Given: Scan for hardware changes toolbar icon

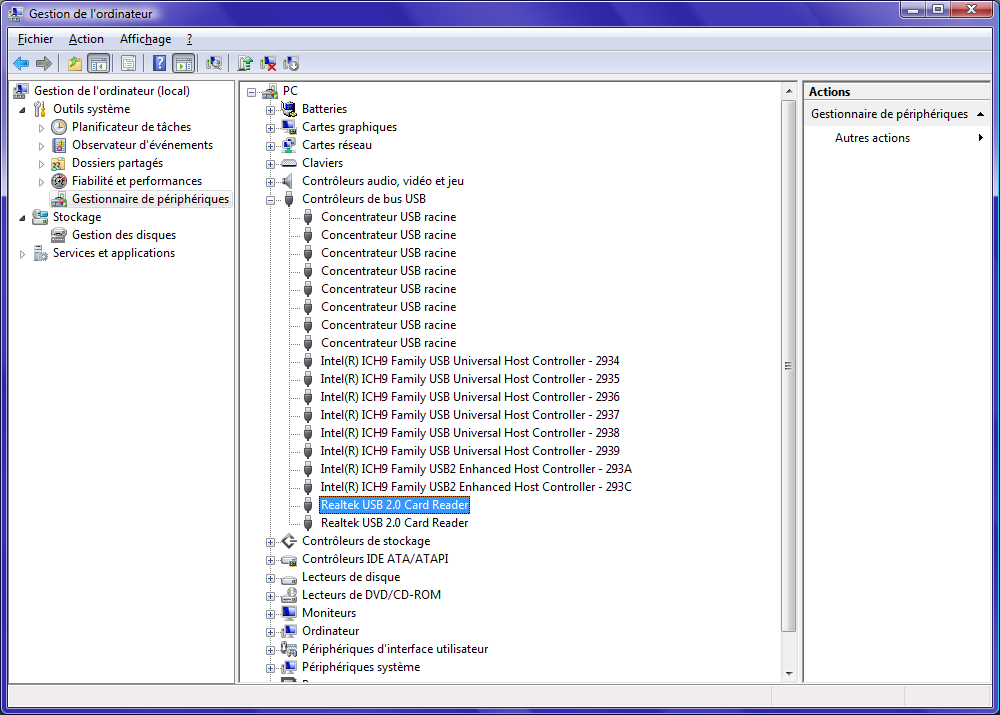Looking at the screenshot, I should coord(214,63).
